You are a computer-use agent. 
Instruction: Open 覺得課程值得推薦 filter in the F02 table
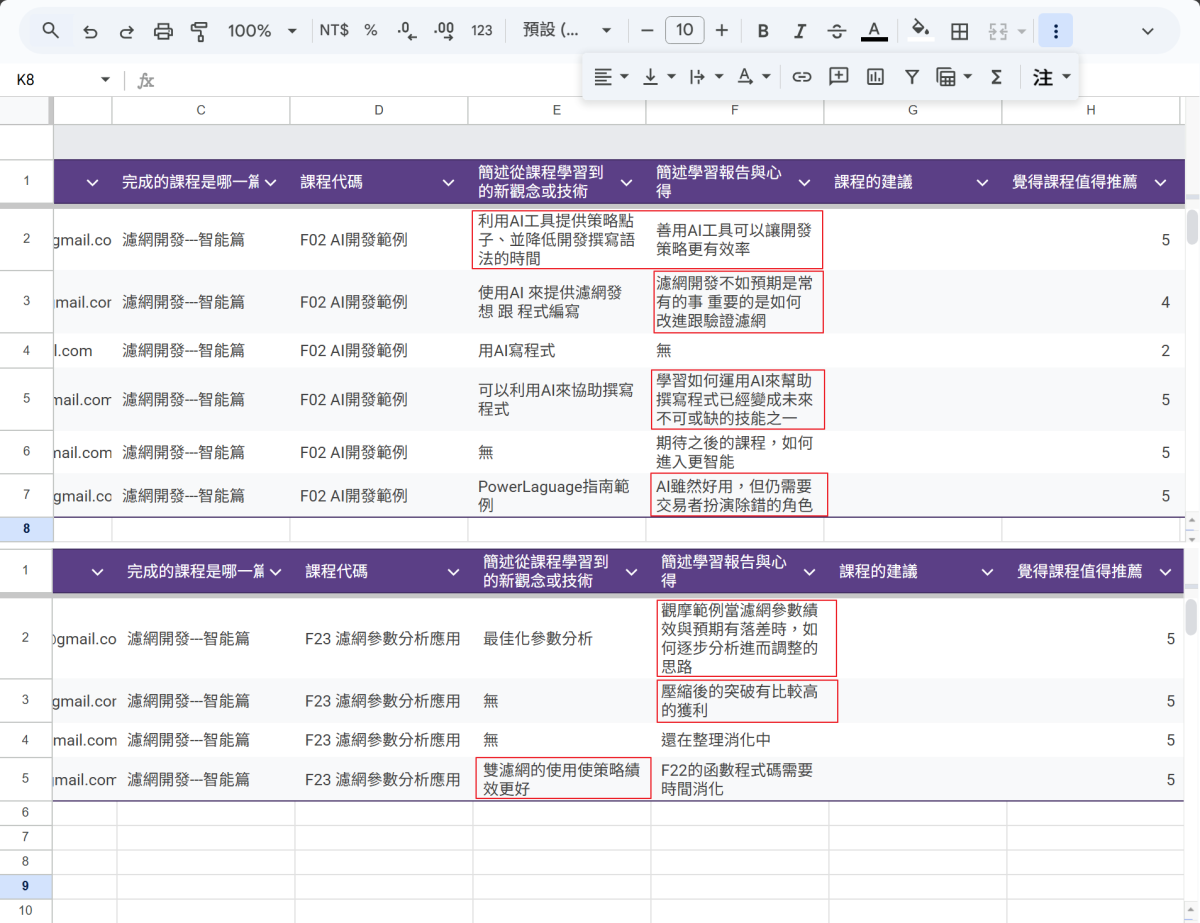click(x=1160, y=182)
